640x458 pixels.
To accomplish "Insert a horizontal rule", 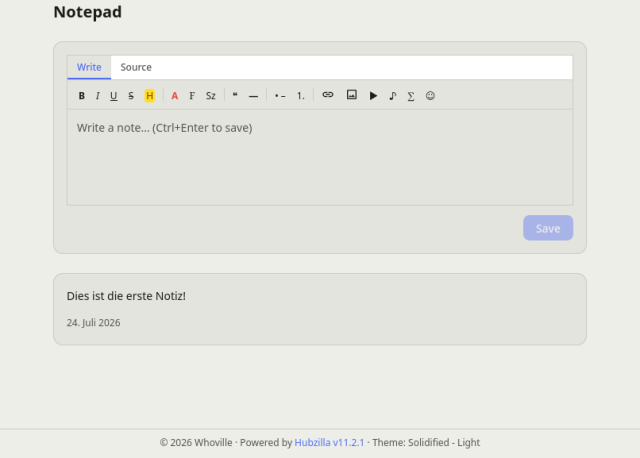I will [x=253, y=96].
